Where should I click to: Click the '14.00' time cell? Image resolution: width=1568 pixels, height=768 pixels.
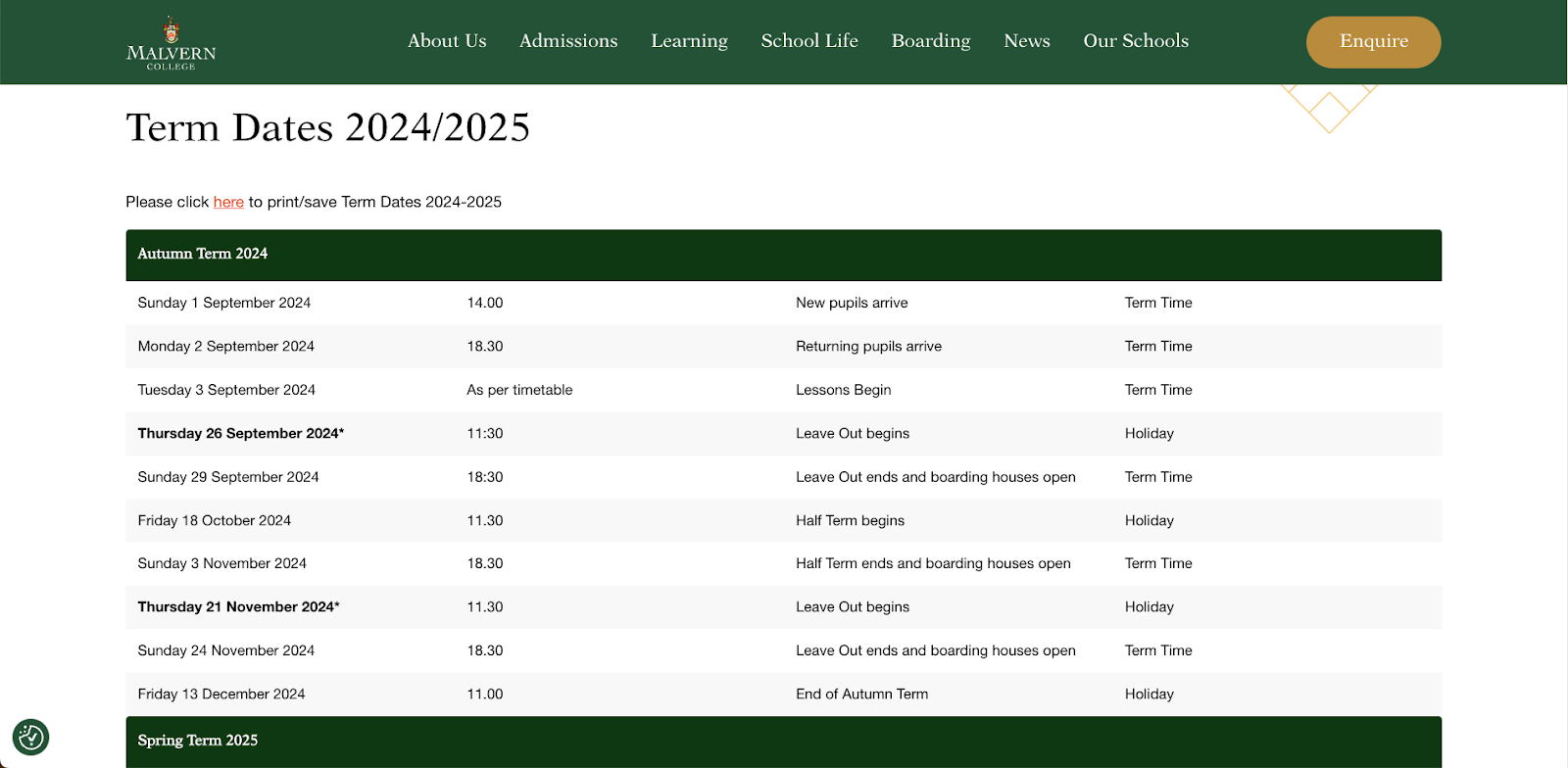click(485, 303)
